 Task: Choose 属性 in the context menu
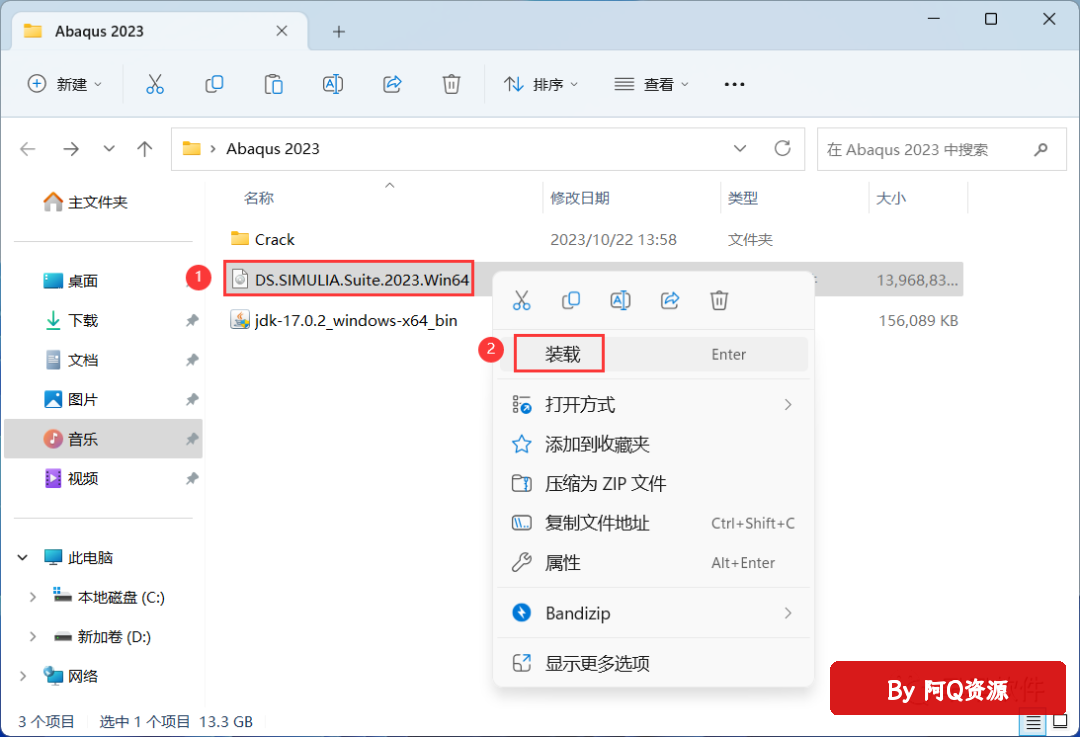point(562,563)
